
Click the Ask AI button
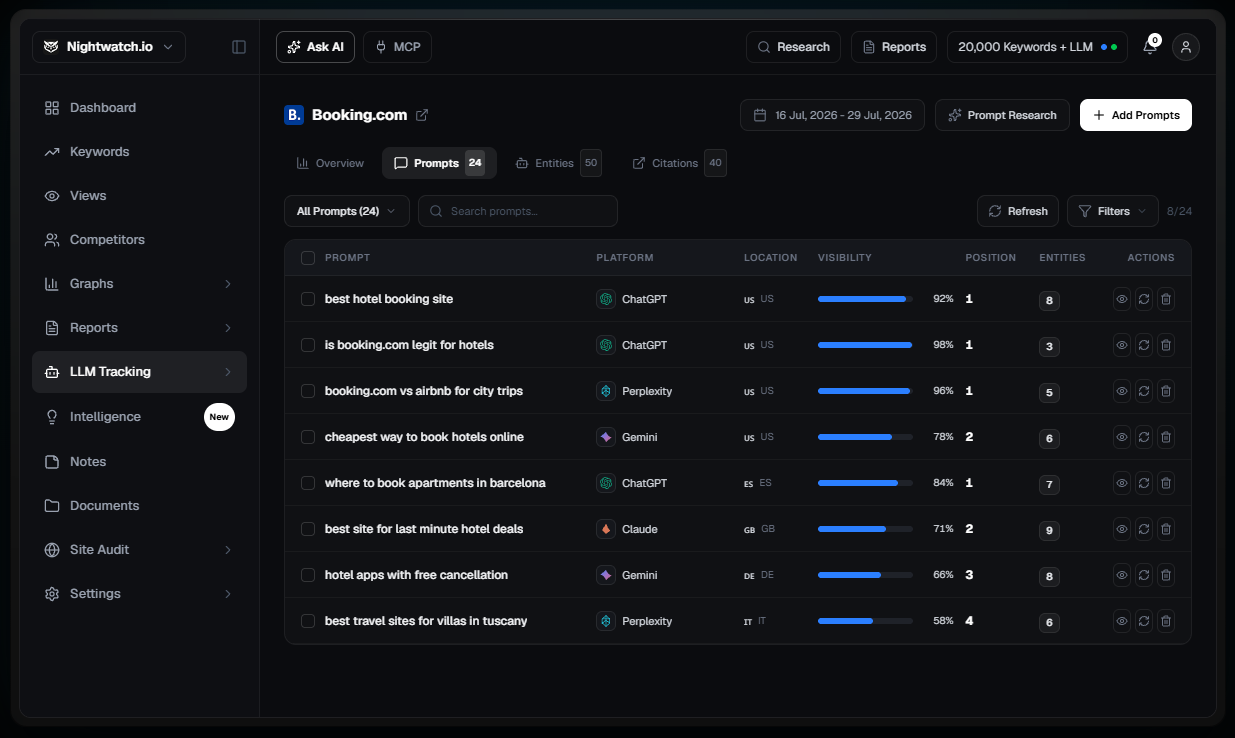[x=315, y=47]
